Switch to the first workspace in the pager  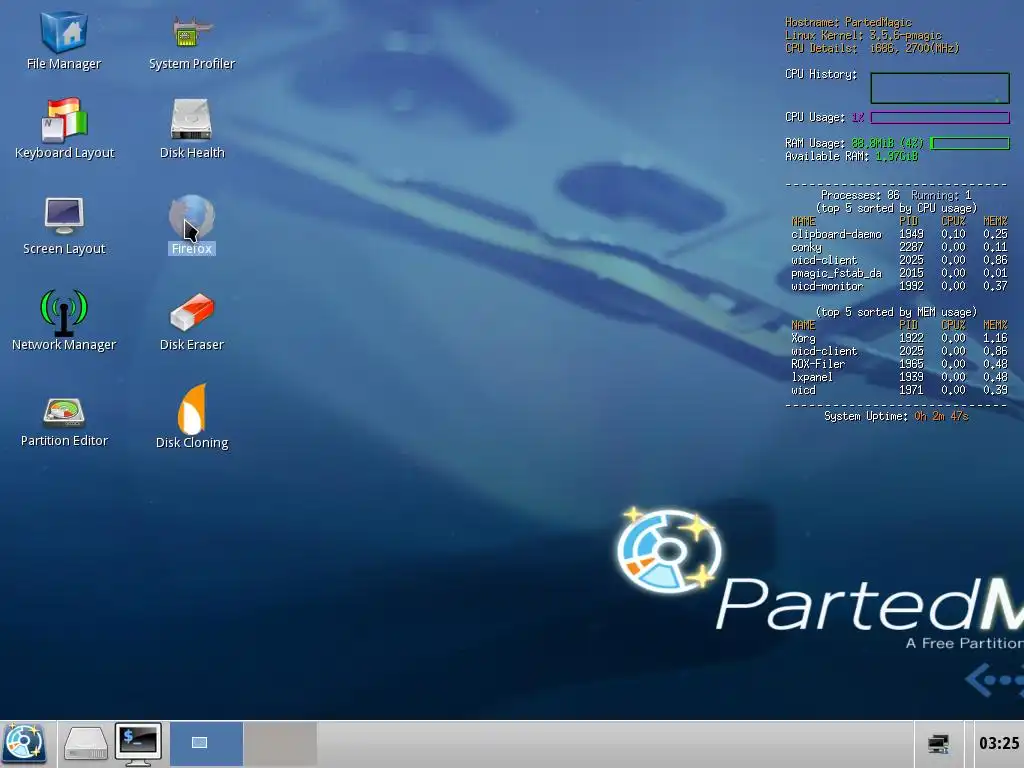coord(206,744)
